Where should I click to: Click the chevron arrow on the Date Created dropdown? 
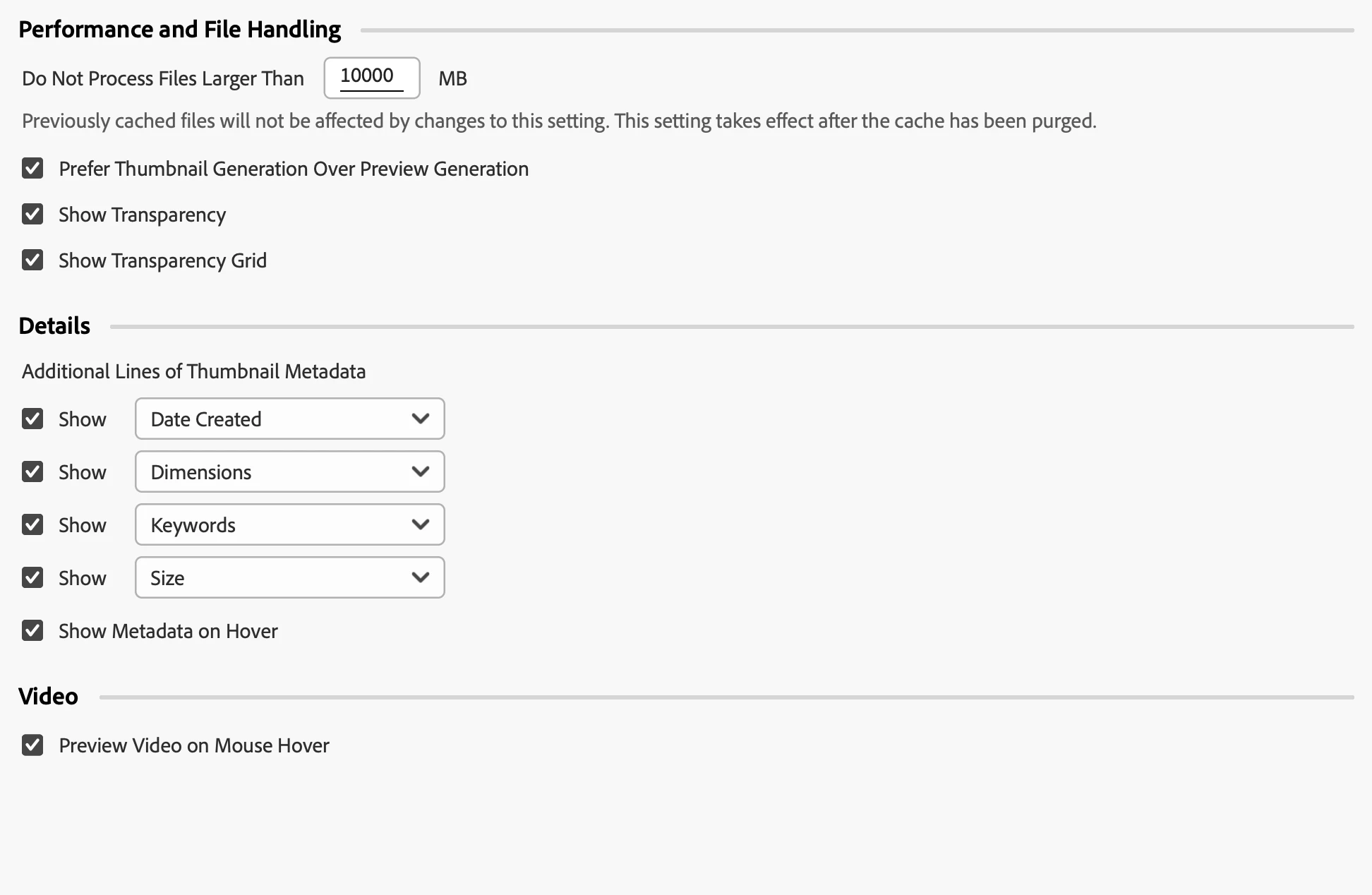click(421, 419)
